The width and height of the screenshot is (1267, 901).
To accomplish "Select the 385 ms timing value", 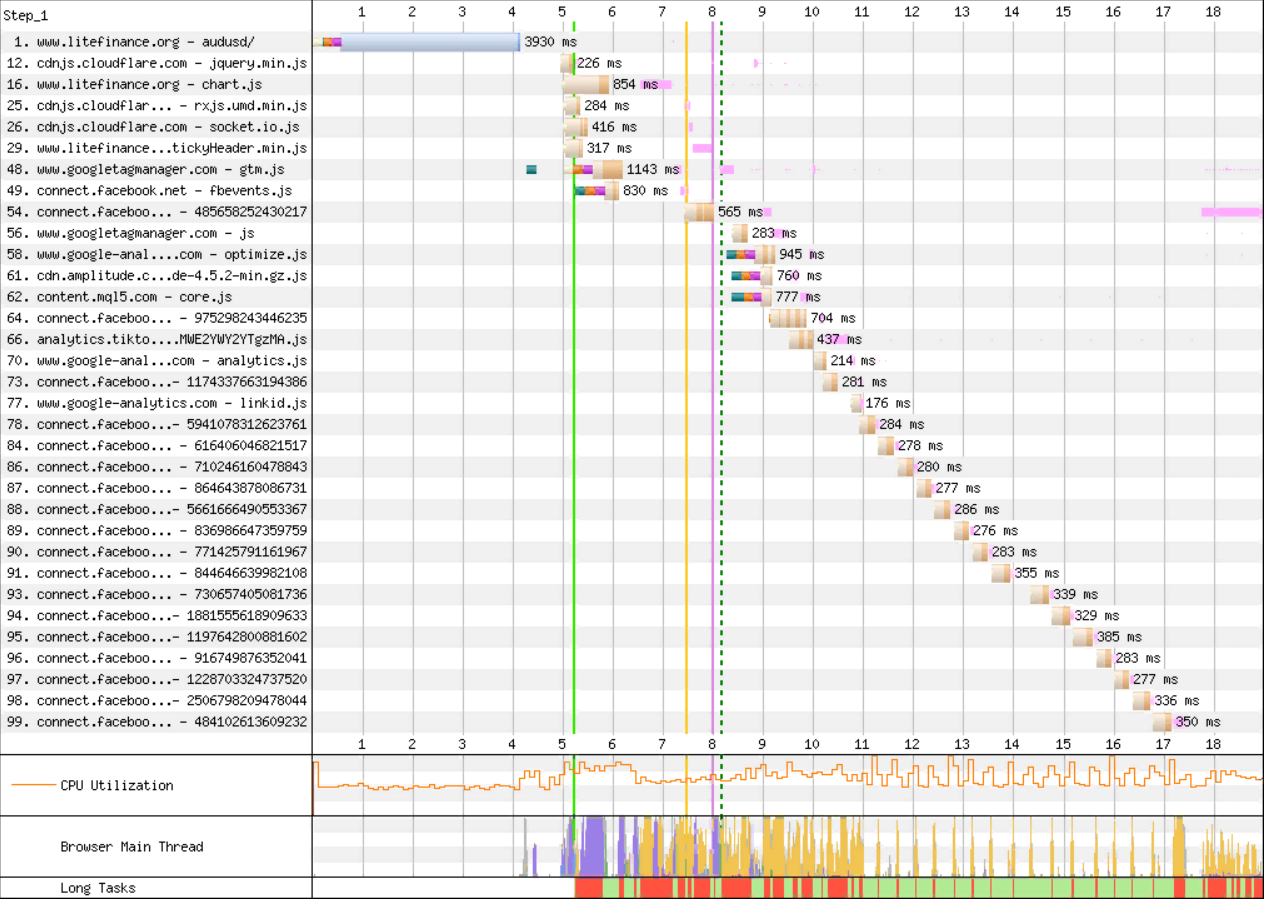I will pos(1119,637).
